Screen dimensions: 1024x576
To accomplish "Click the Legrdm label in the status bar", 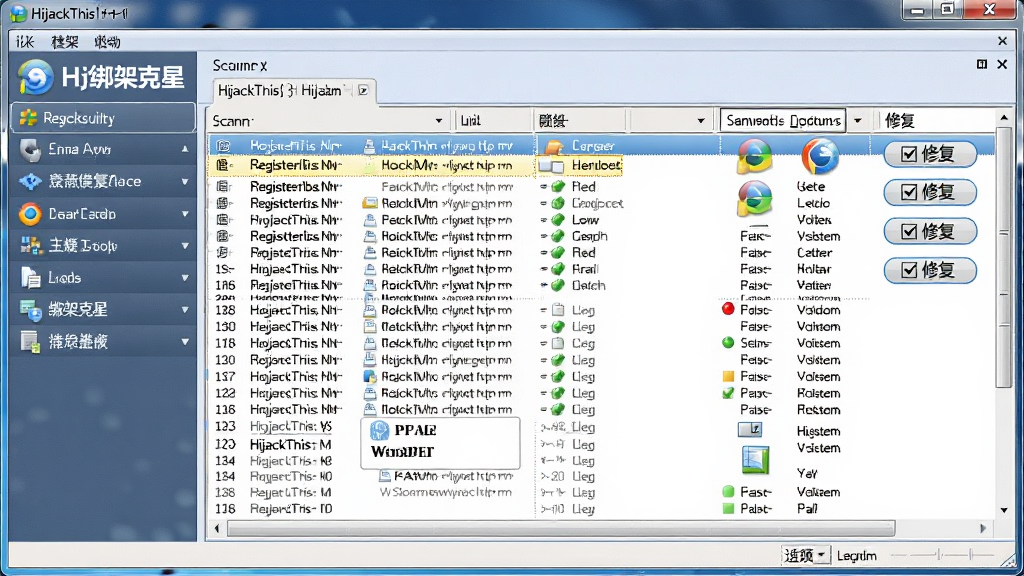I will click(x=857, y=556).
